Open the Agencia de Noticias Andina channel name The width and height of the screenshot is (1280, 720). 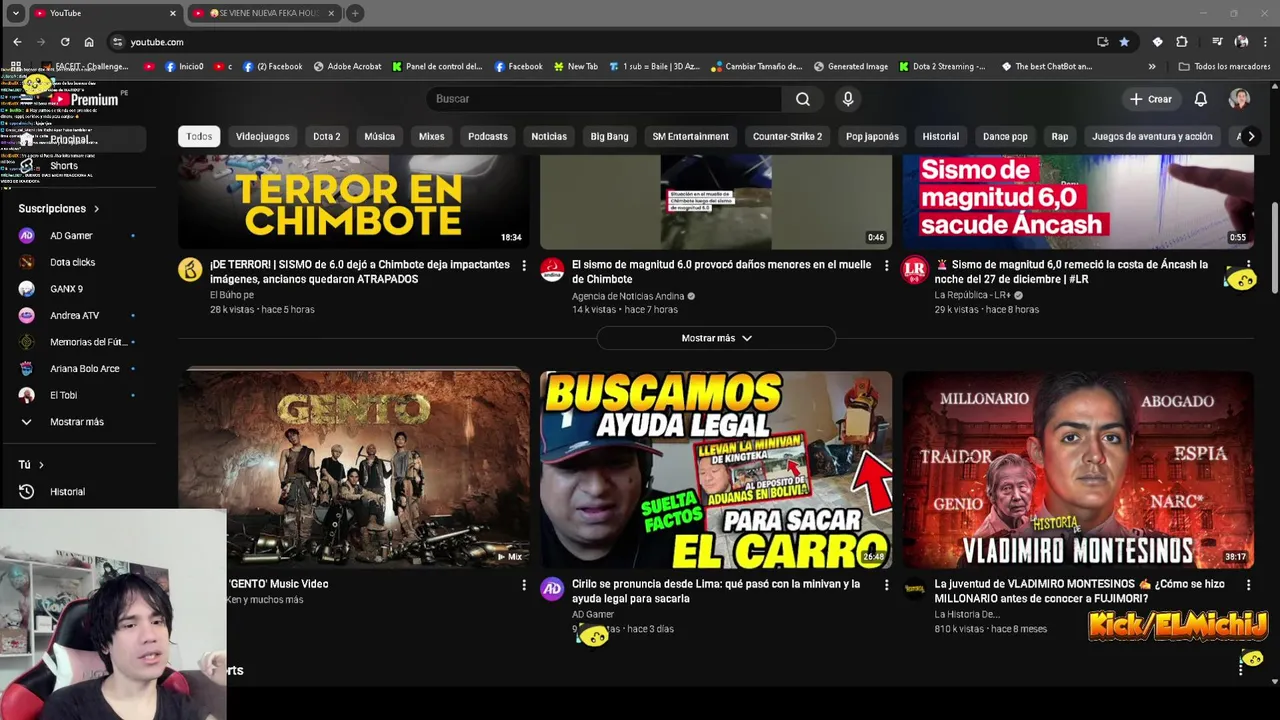click(x=628, y=296)
